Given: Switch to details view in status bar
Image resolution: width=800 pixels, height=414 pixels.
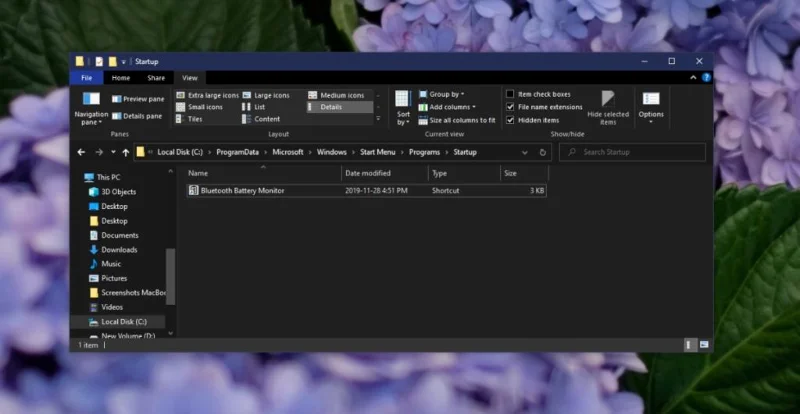Looking at the screenshot, I should click(690, 345).
